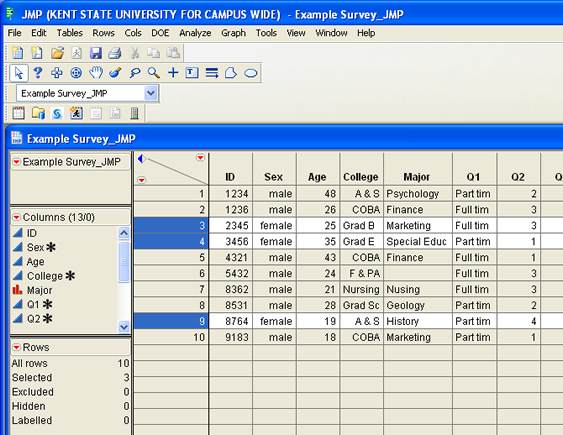Select row number 5 in the table
Viewport: 563px width, 435px height.
tap(171, 257)
